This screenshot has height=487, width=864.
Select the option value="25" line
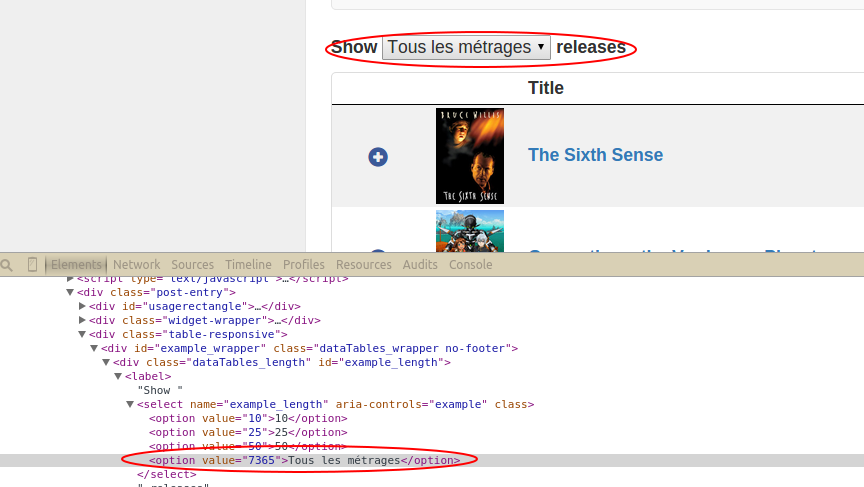click(x=248, y=432)
